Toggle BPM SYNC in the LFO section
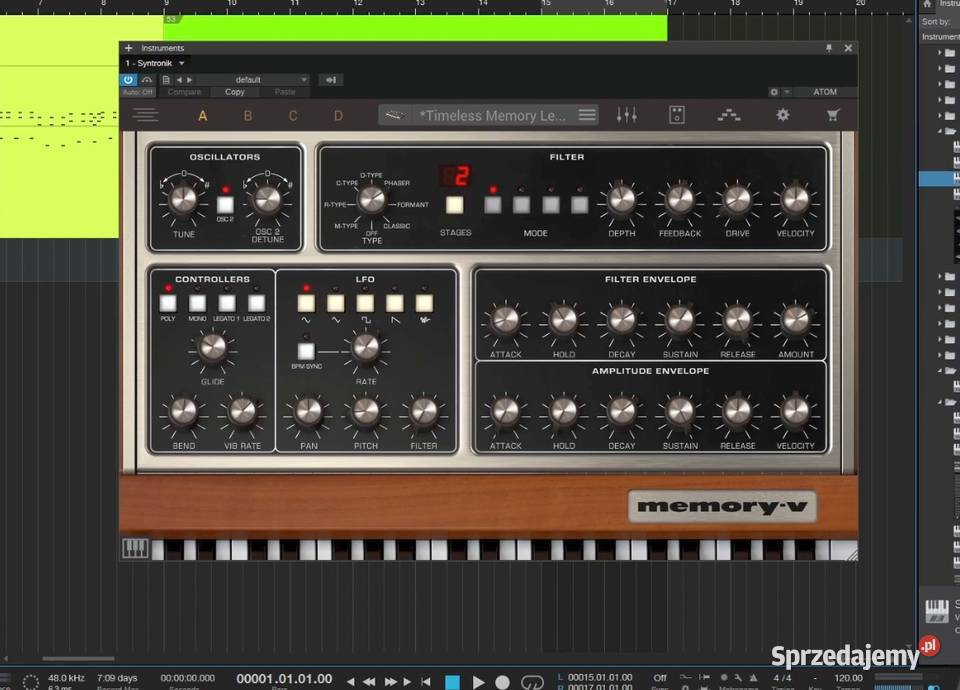960x690 pixels. point(305,352)
